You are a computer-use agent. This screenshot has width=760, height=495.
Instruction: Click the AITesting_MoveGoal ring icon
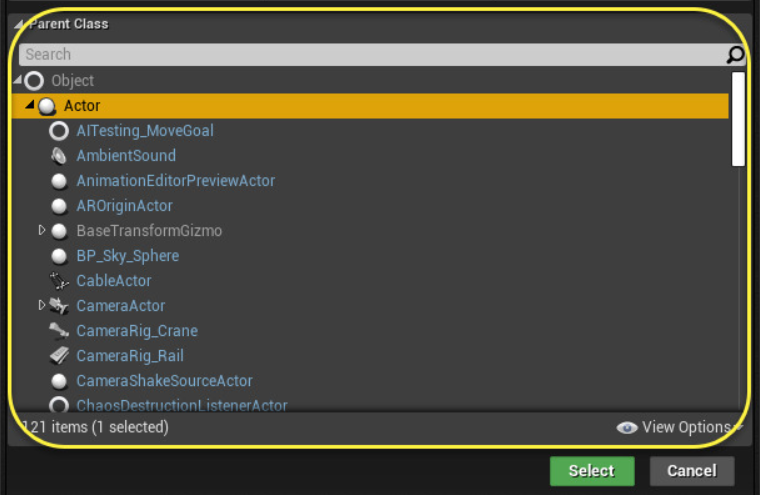(59, 131)
